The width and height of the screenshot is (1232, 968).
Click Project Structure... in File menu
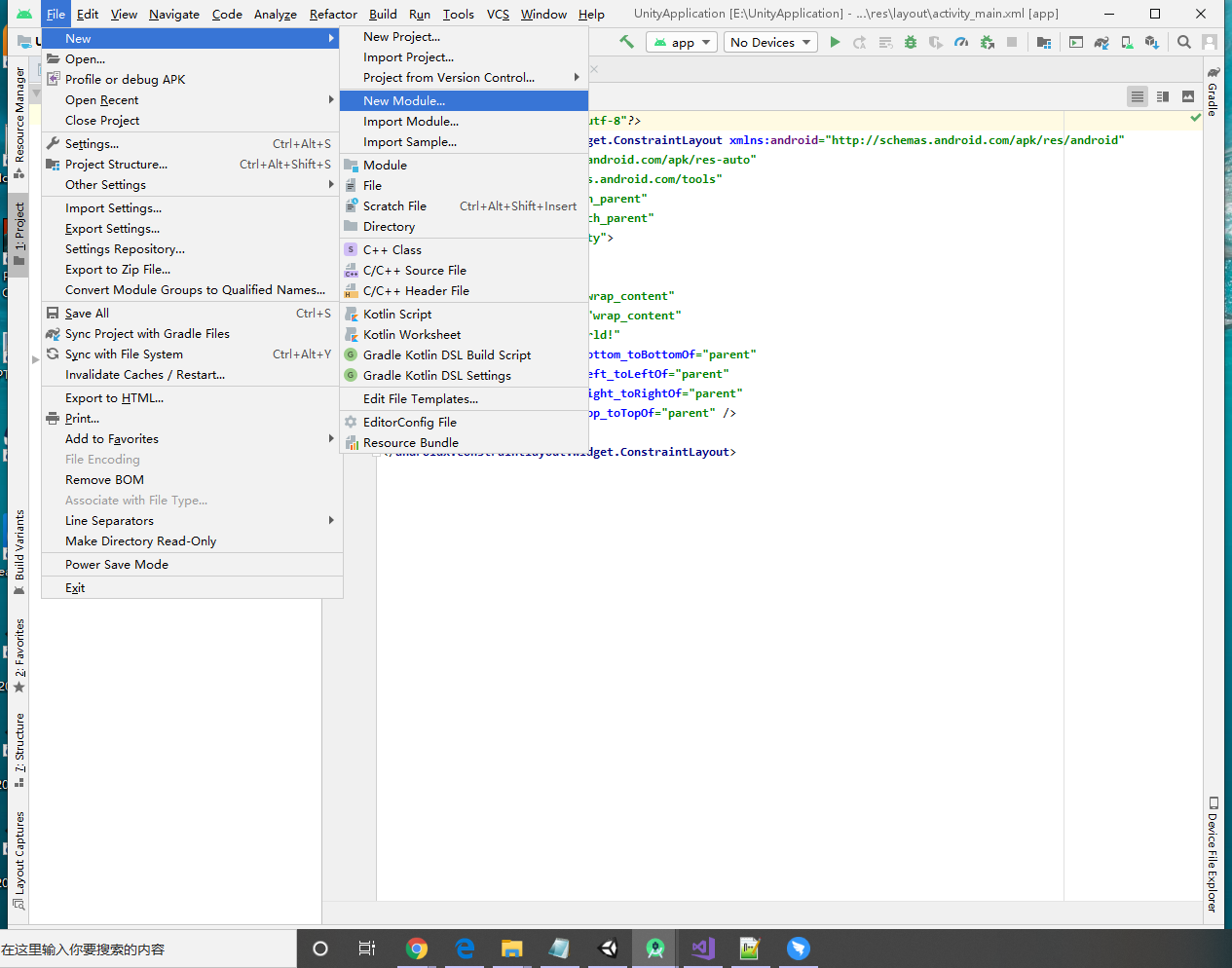click(x=192, y=164)
